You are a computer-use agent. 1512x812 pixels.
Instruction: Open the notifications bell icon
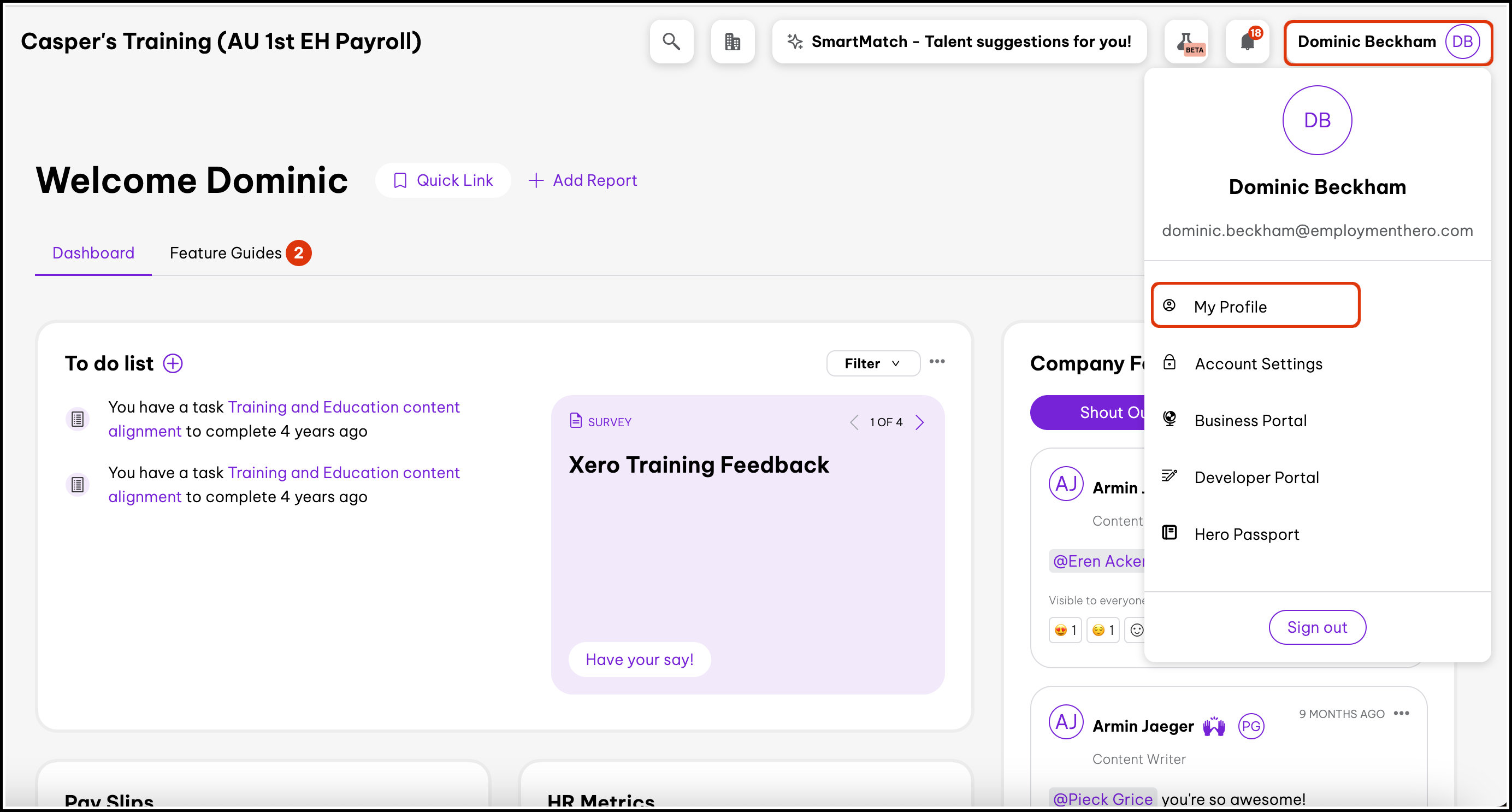[1247, 42]
